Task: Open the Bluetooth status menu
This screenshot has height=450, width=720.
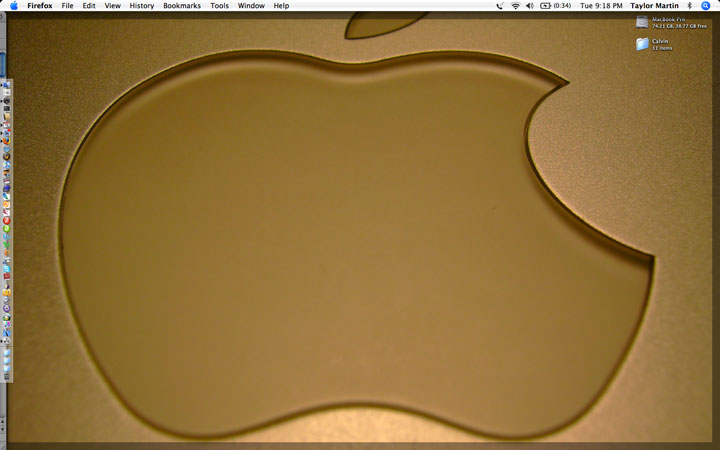Action: point(689,6)
